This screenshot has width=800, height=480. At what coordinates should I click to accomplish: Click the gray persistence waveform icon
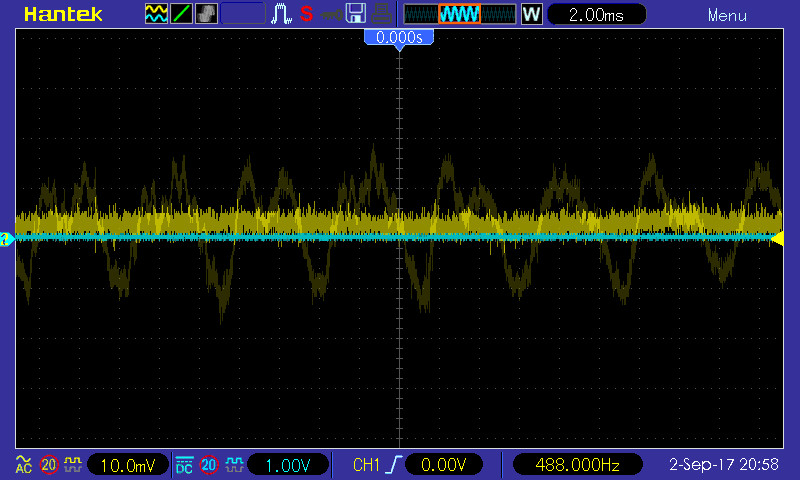coord(206,14)
